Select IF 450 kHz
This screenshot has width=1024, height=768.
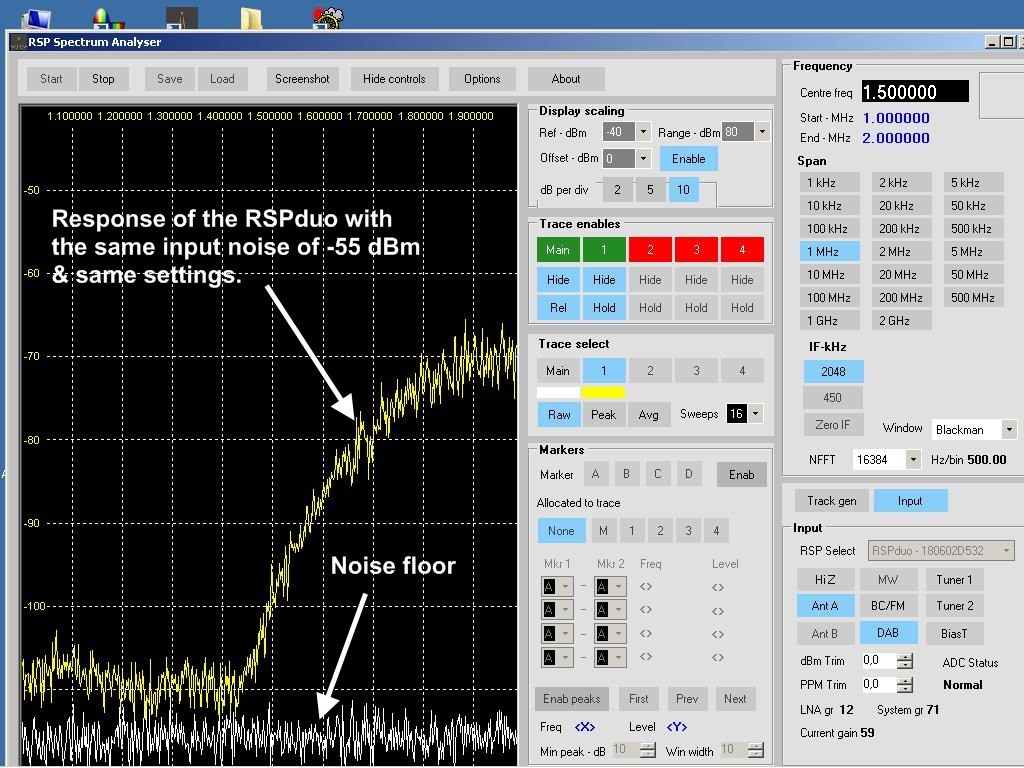coord(833,398)
